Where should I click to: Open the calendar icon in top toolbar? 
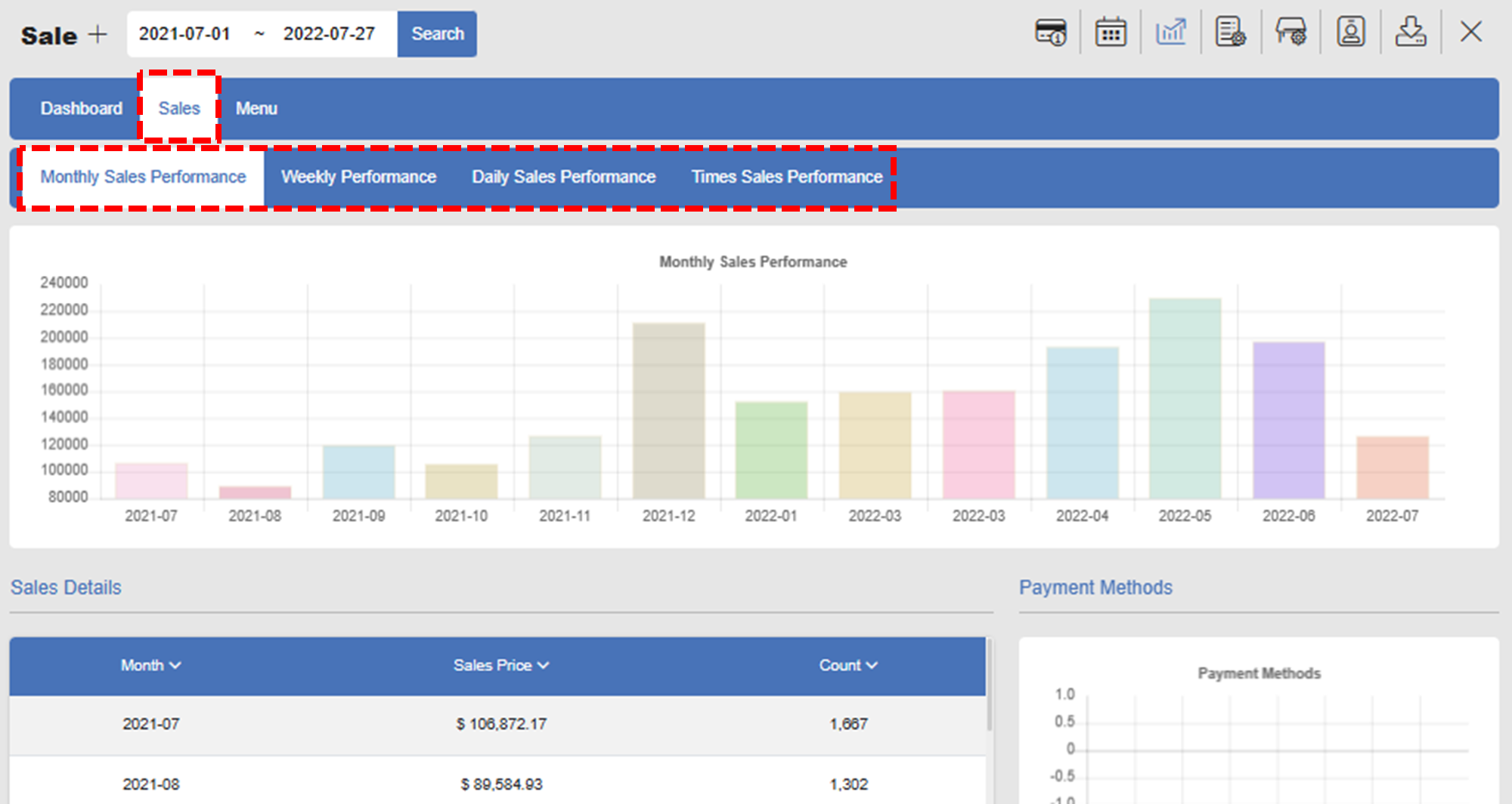pos(1111,32)
